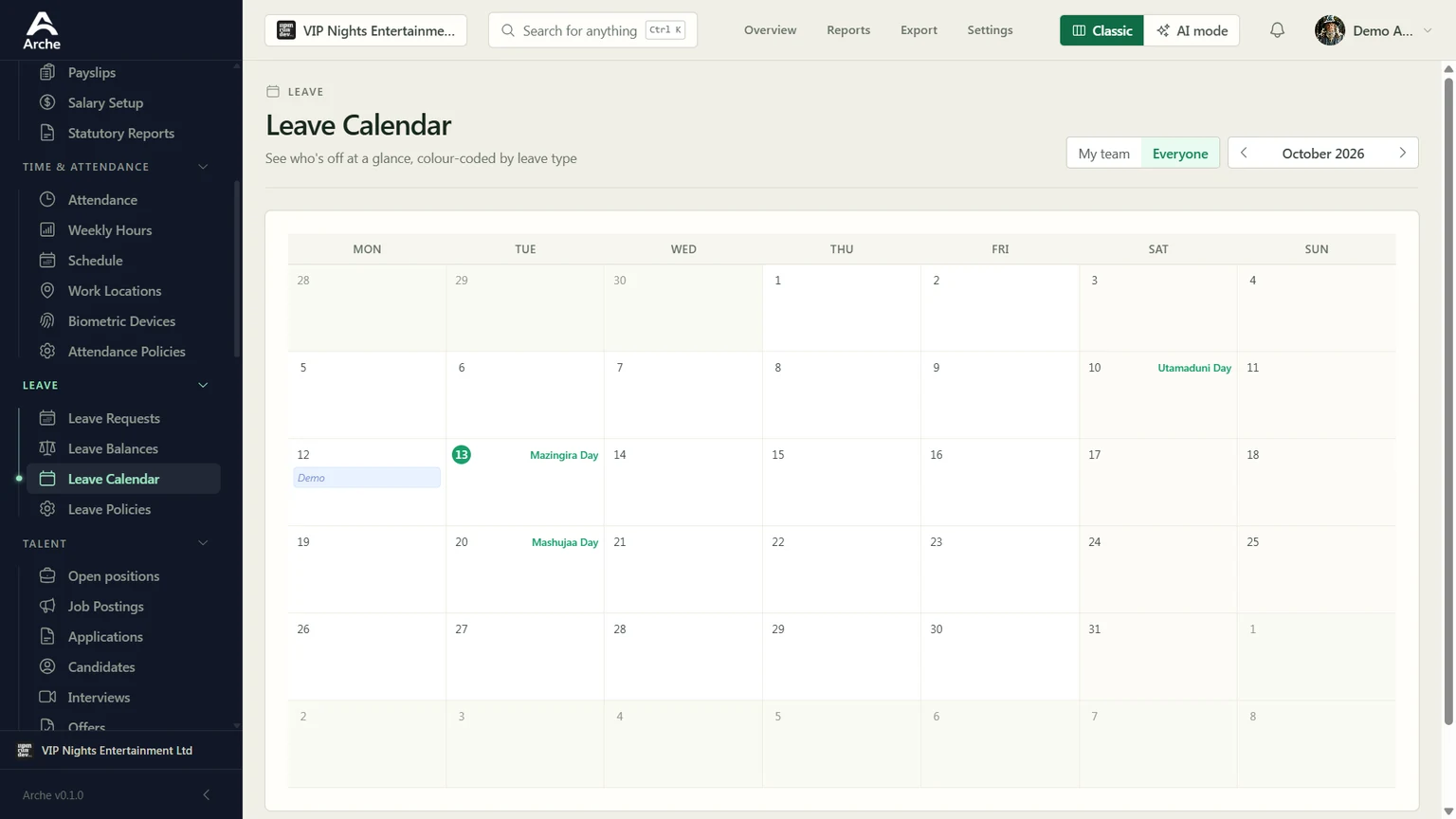
Task: Go to the previous month
Action: tap(1244, 153)
